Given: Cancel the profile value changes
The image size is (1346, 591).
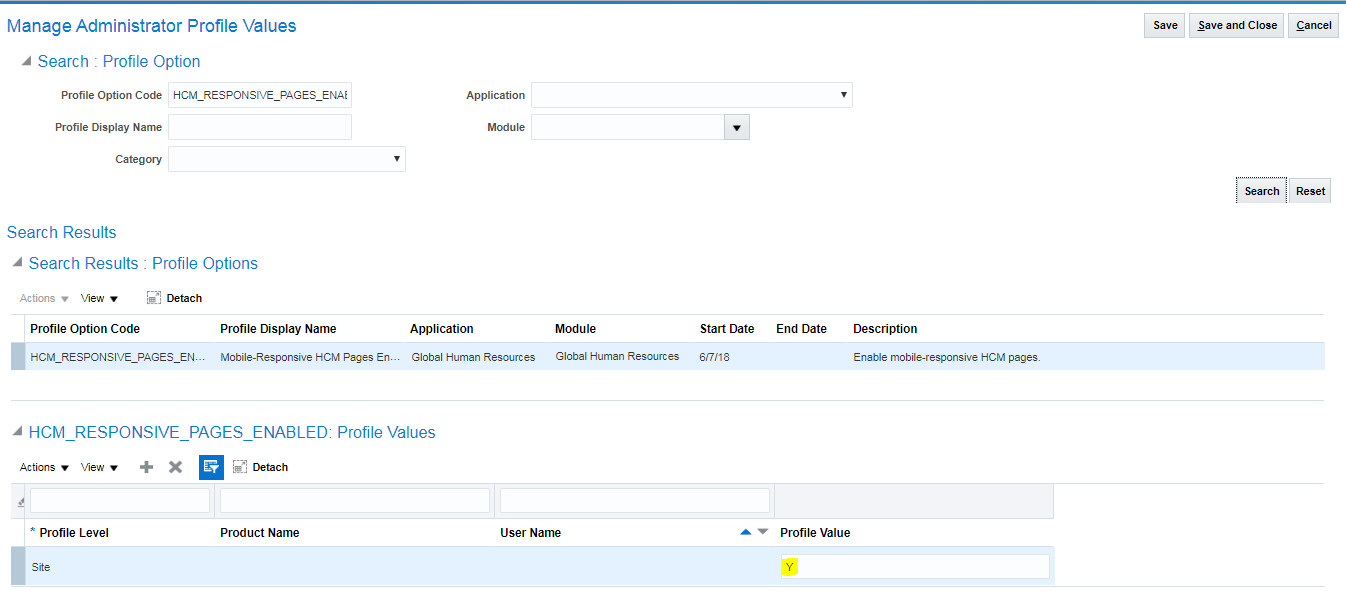Looking at the screenshot, I should point(1313,25).
